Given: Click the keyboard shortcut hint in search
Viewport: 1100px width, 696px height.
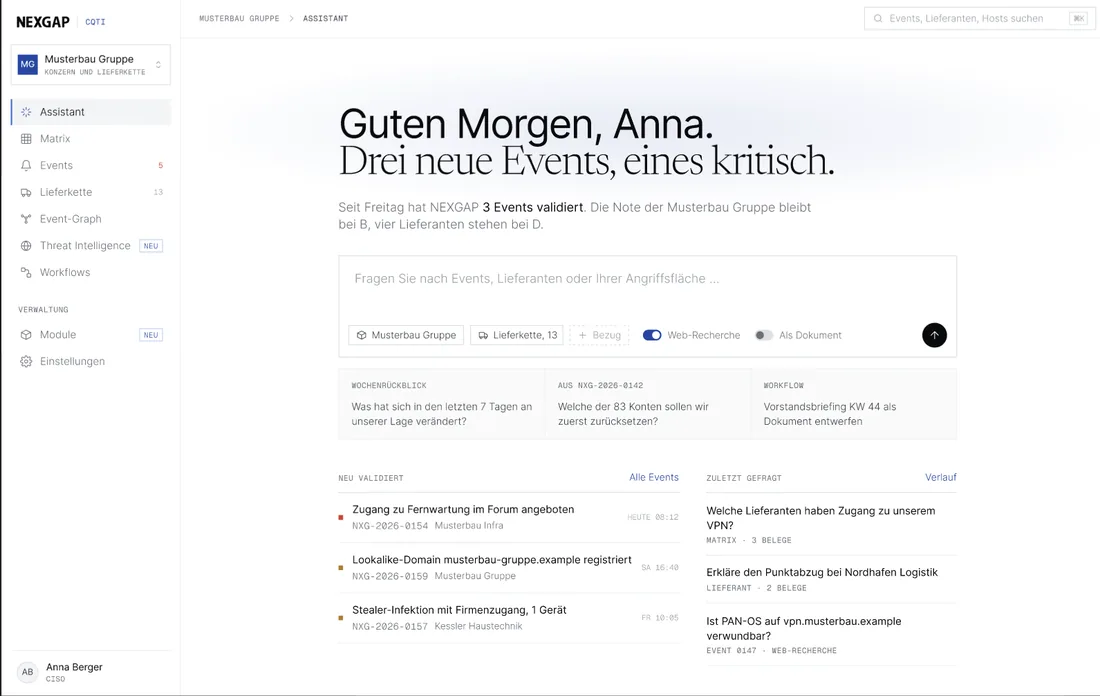Looking at the screenshot, I should click(x=1078, y=19).
